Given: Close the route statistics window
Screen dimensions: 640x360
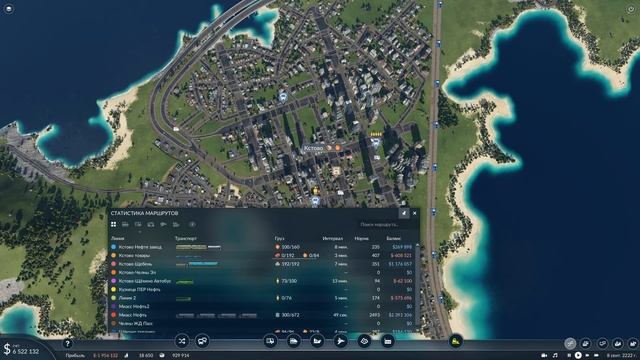Looking at the screenshot, I should [415, 213].
